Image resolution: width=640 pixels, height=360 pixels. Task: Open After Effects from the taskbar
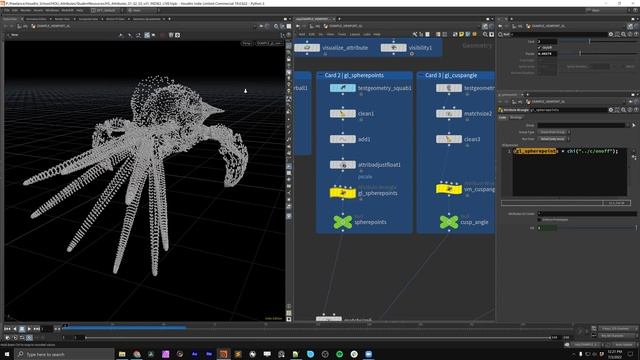click(x=195, y=354)
